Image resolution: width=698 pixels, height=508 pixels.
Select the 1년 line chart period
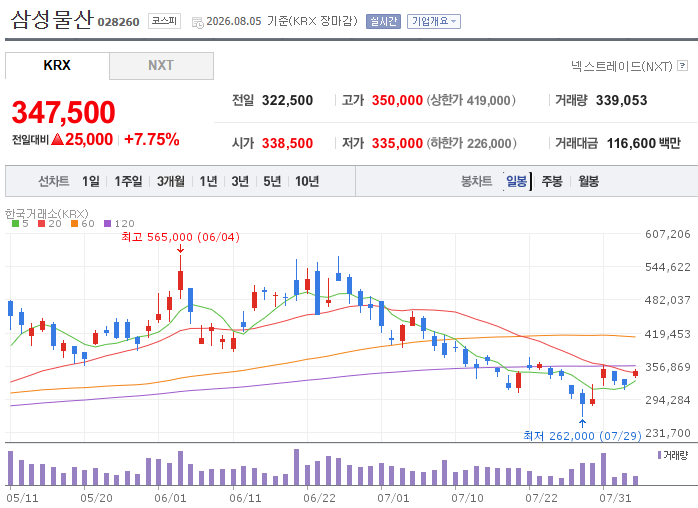tap(208, 181)
